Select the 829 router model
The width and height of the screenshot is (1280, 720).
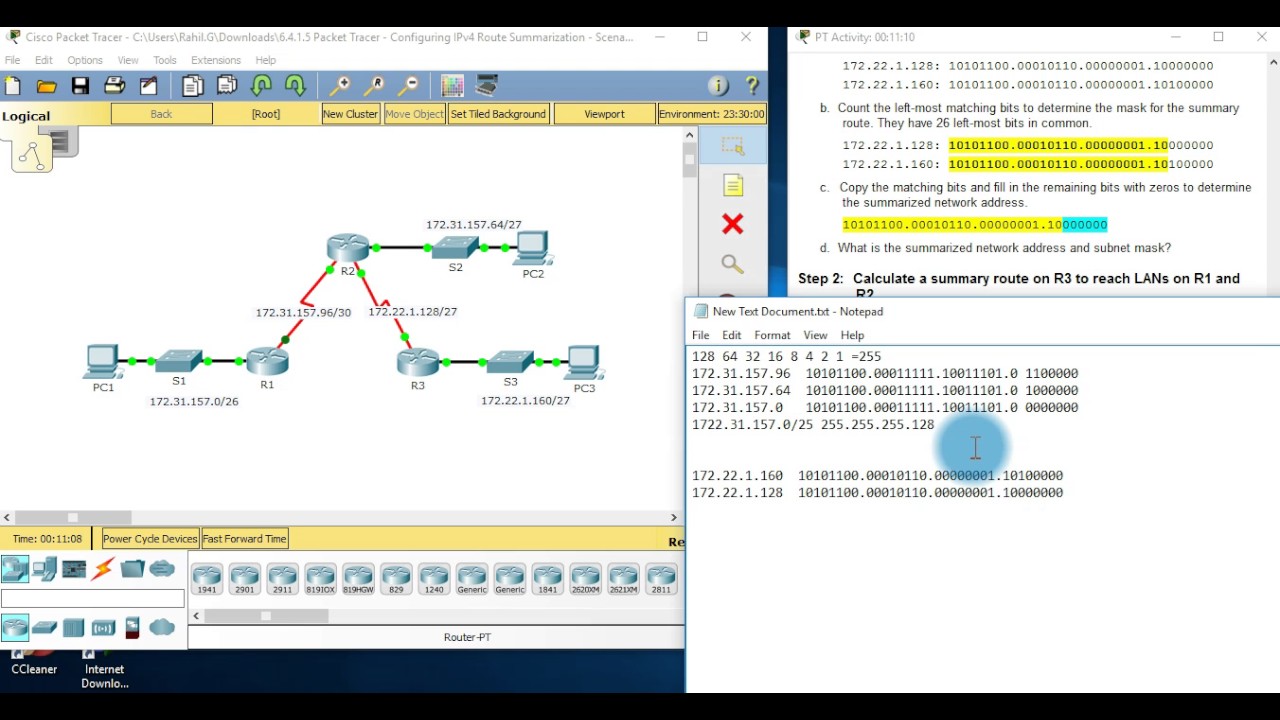pos(396,579)
